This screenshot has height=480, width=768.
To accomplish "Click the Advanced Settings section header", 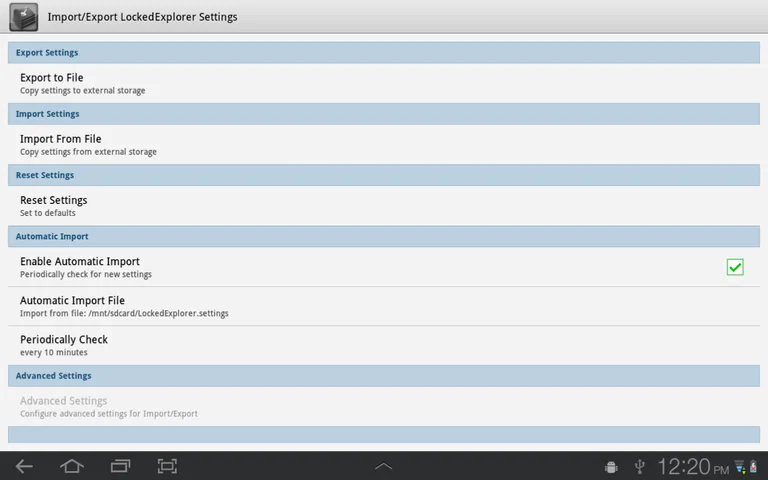I will [384, 376].
